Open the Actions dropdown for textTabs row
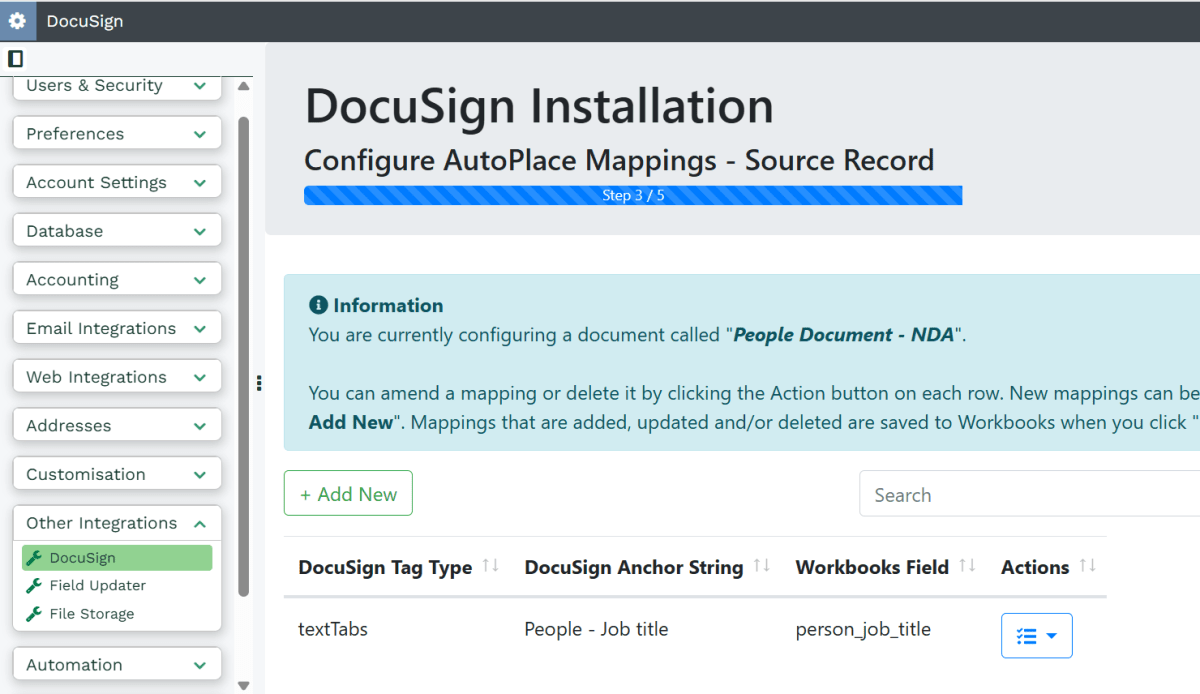1200x694 pixels. (1037, 636)
